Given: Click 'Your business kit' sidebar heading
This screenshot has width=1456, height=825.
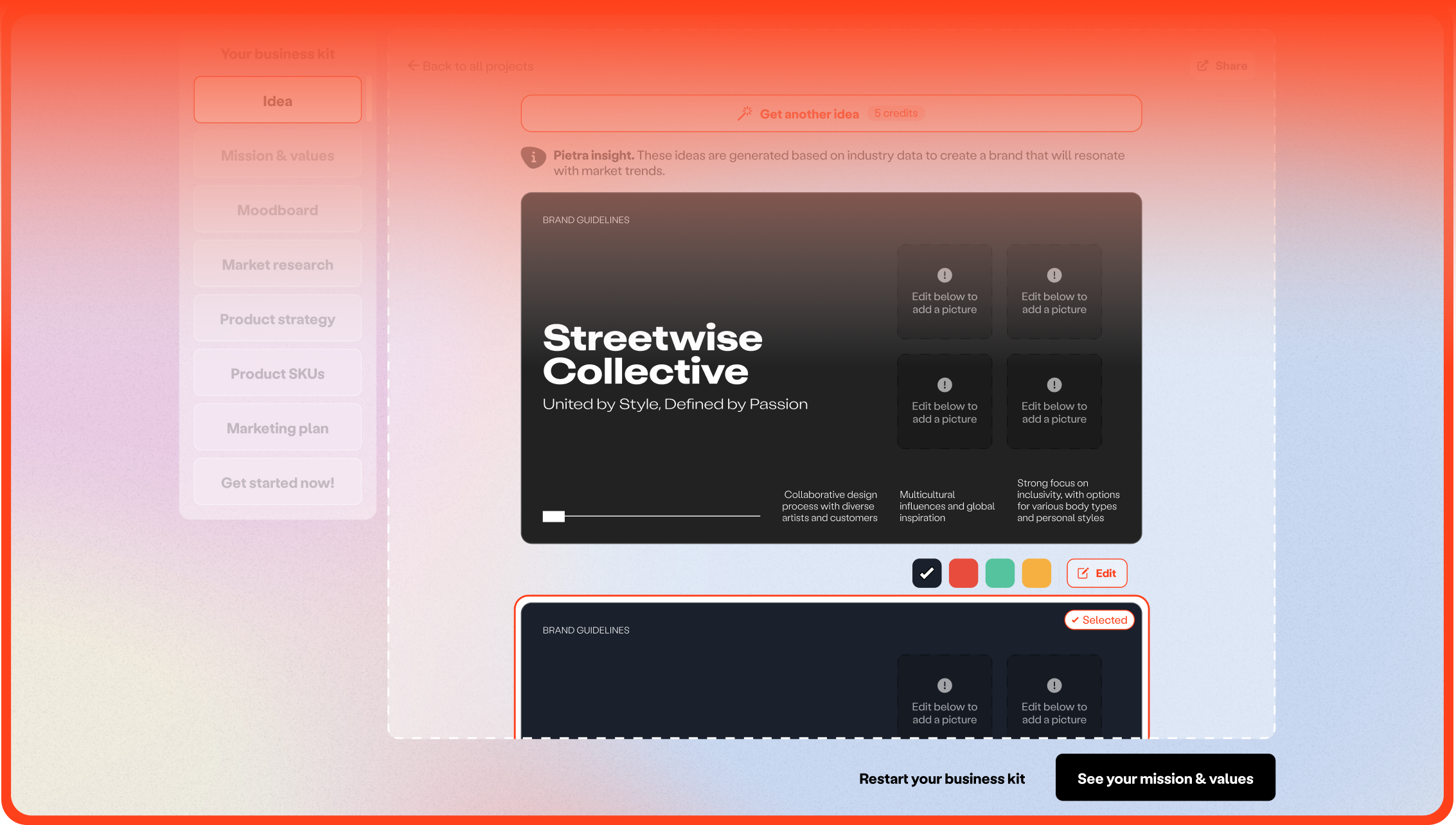Looking at the screenshot, I should (x=278, y=54).
